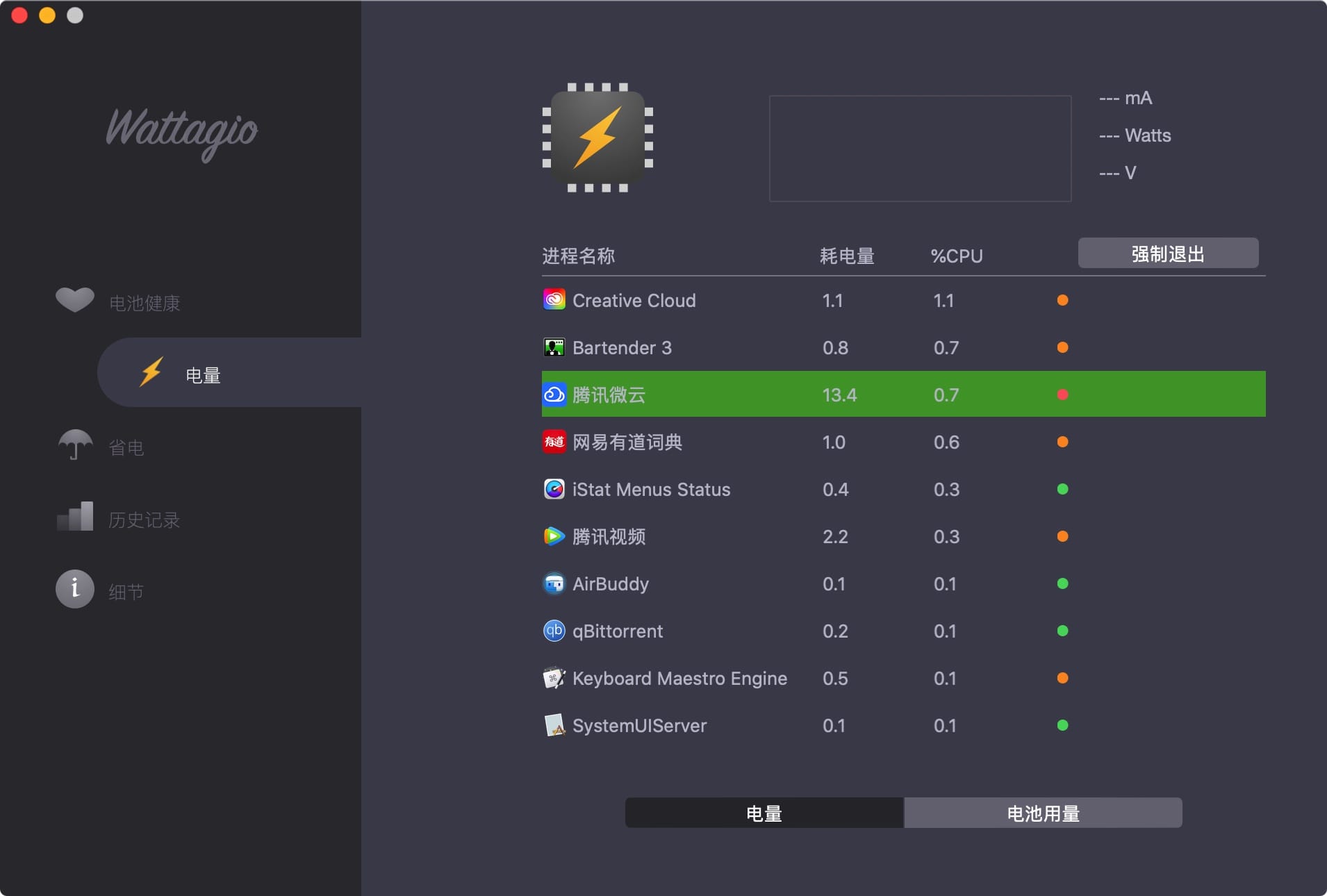Screen dimensions: 1327x896
Task: Click the 细节 info icon
Action: click(75, 589)
